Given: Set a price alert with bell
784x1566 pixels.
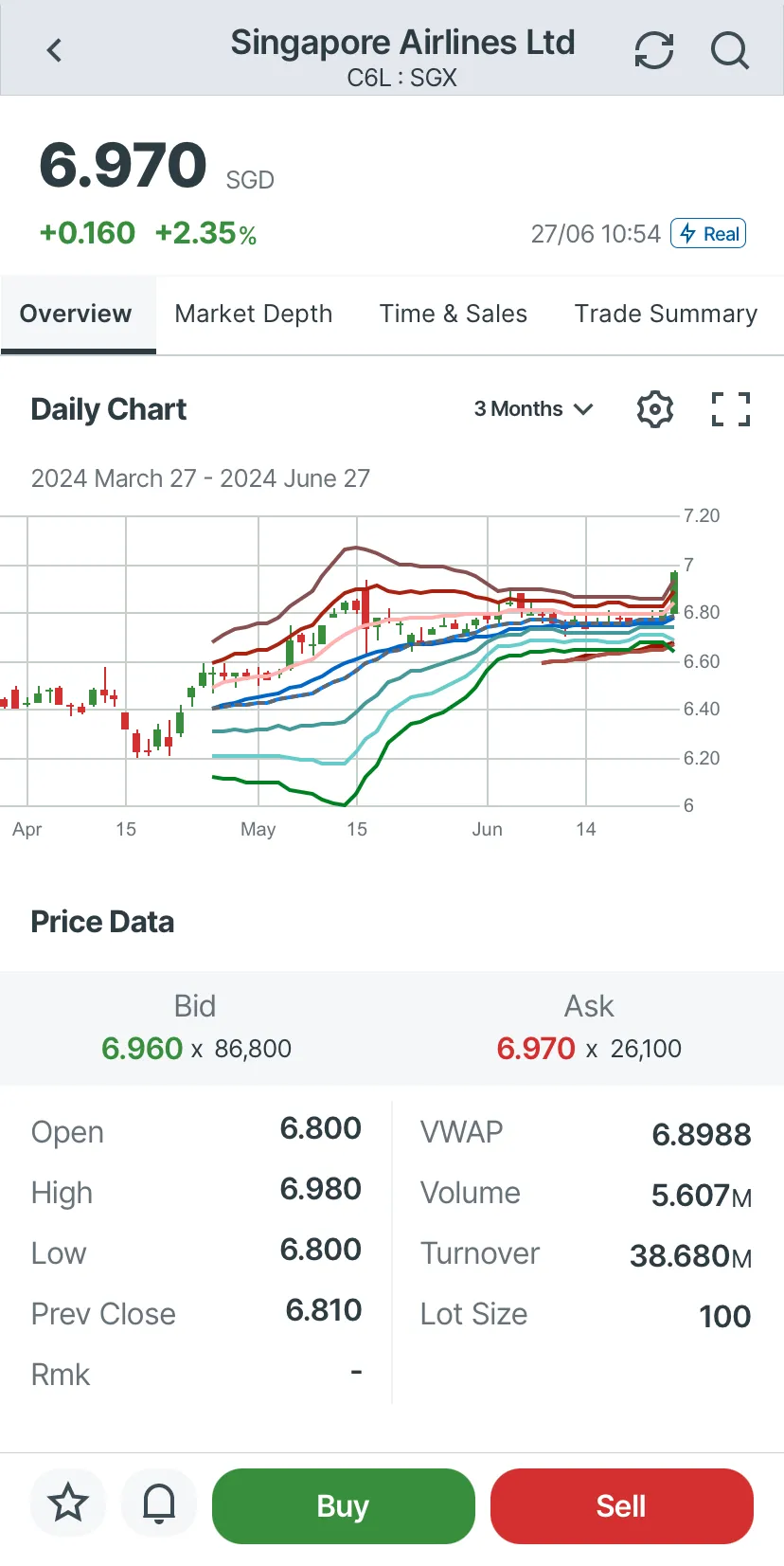Looking at the screenshot, I should [159, 1503].
